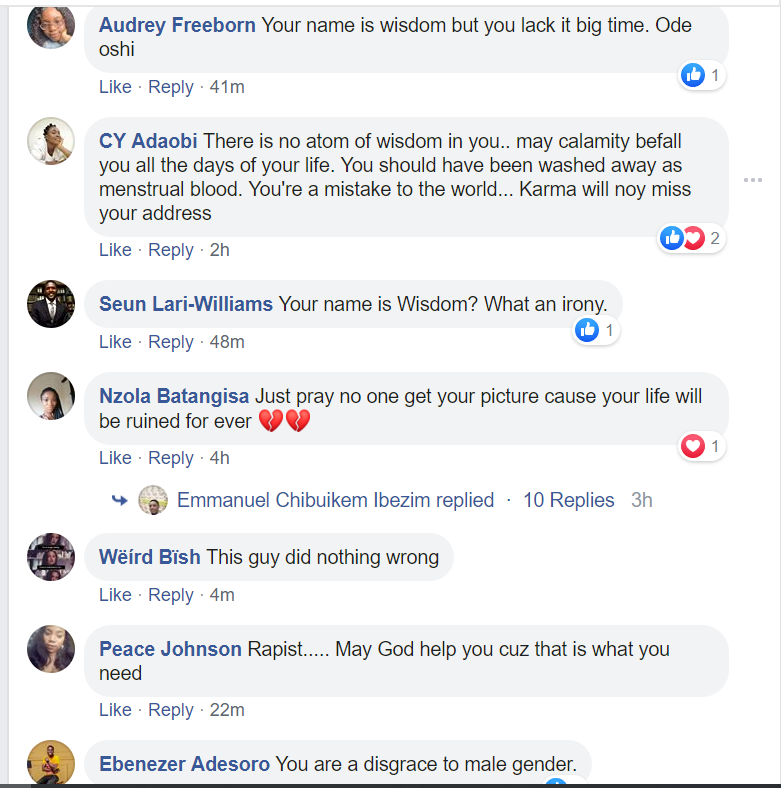Click the Emmanuel Chibuikem Ibezim replied link
This screenshot has height=788, width=781.
point(335,500)
